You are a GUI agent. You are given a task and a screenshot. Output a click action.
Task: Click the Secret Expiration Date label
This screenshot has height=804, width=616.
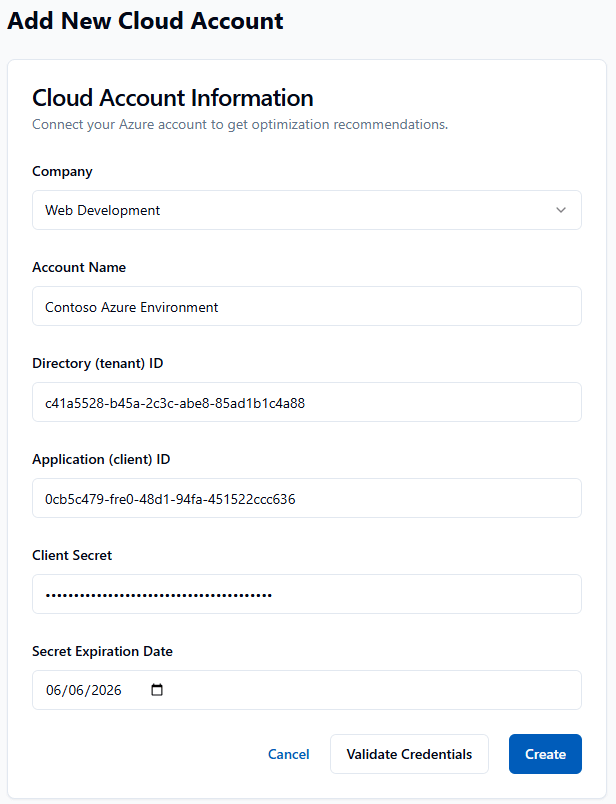click(x=102, y=651)
